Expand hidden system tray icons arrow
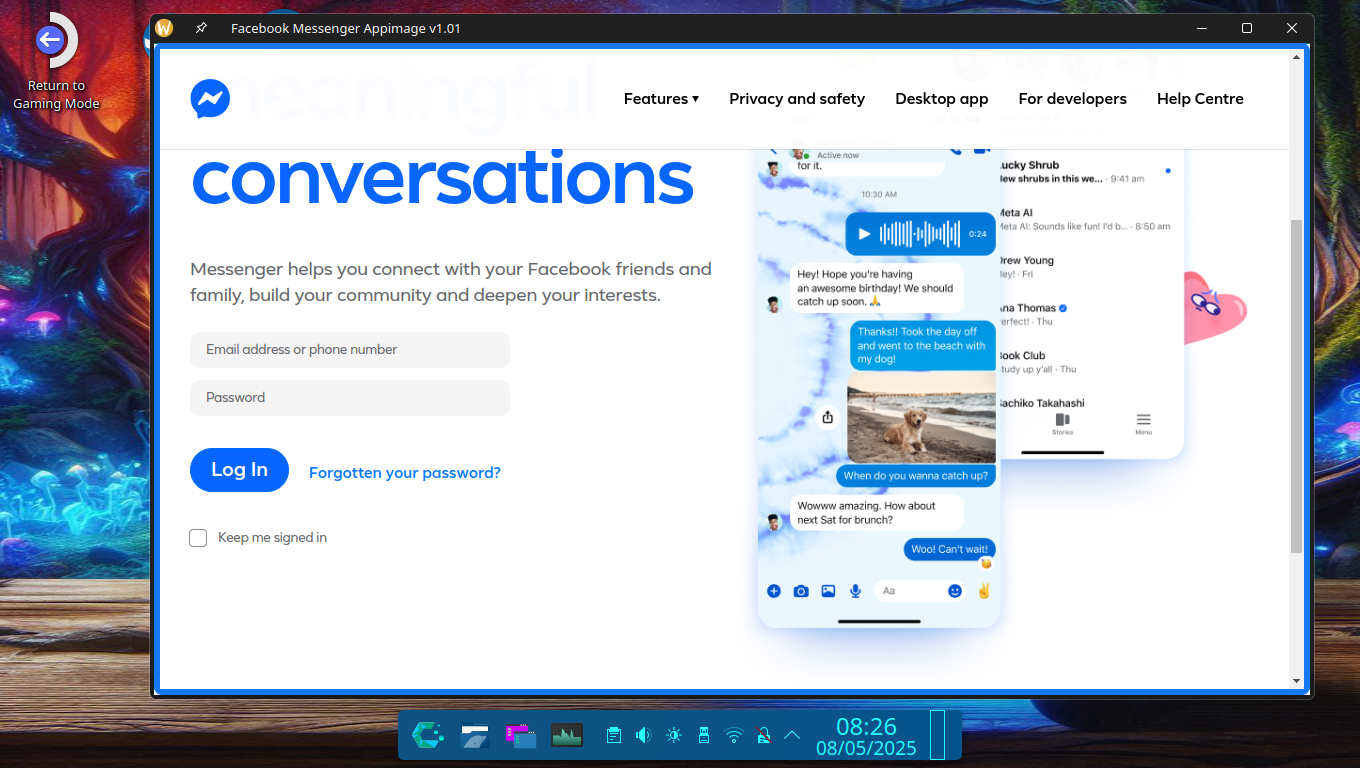1360x768 pixels. coord(792,735)
